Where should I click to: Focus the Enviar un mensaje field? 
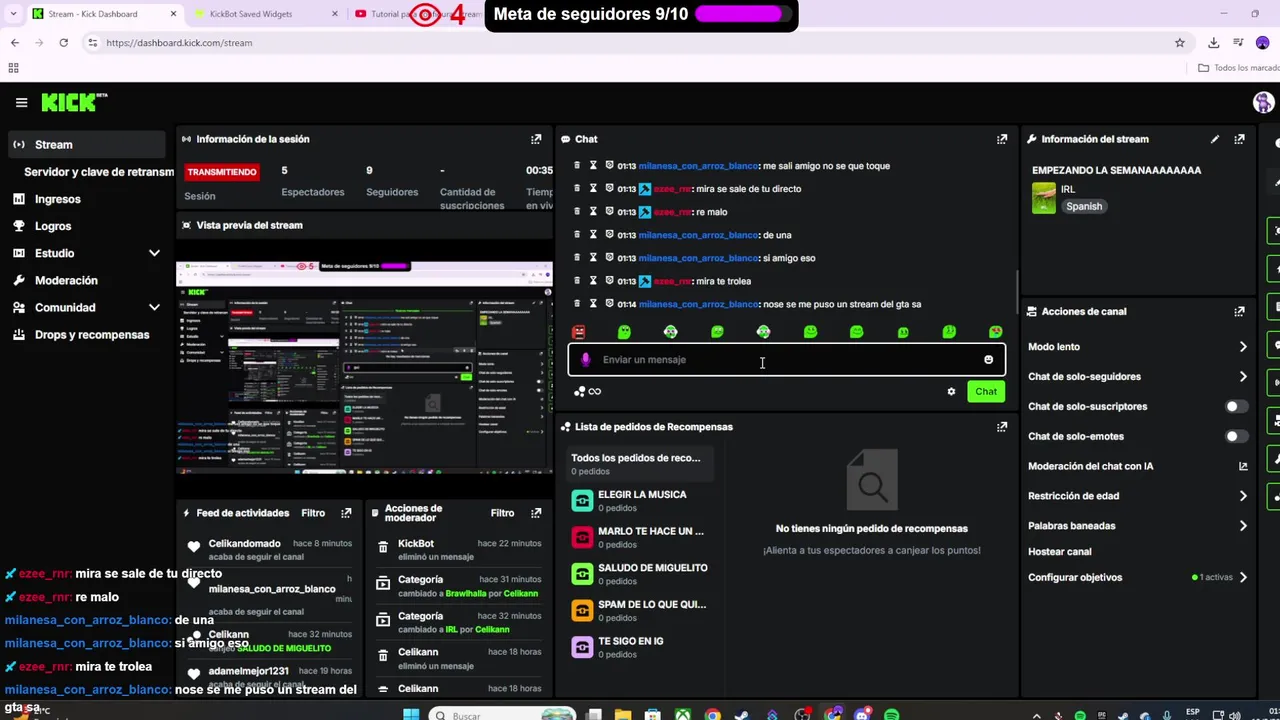point(786,360)
